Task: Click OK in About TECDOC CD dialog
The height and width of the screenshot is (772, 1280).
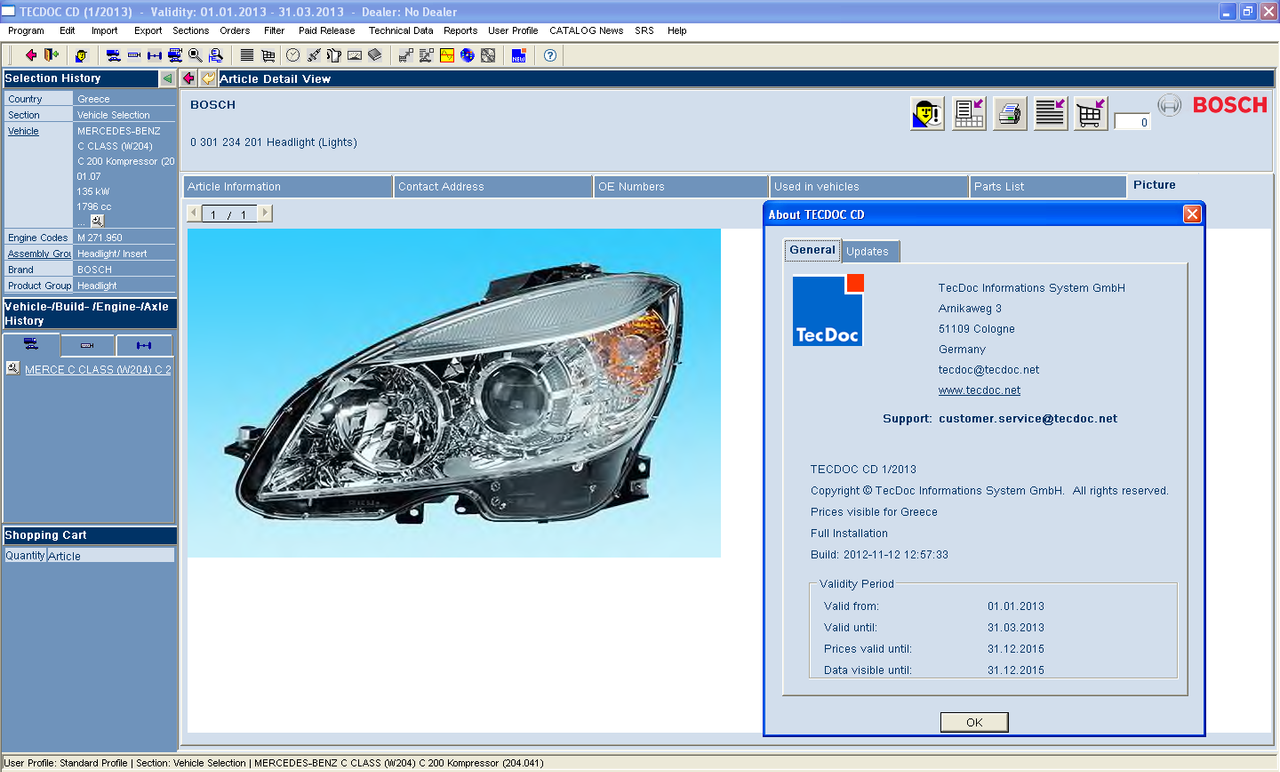Action: tap(974, 722)
